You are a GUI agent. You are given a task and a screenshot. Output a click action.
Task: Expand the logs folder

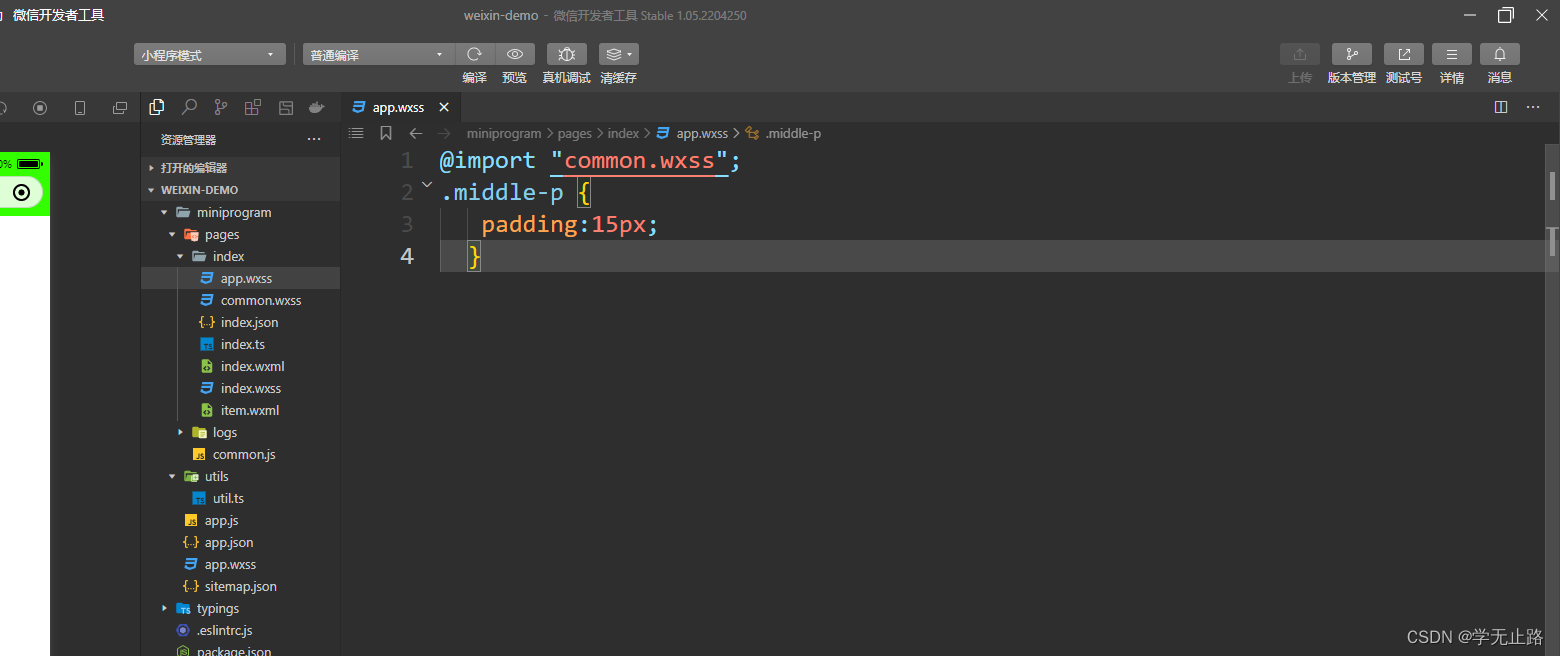180,432
